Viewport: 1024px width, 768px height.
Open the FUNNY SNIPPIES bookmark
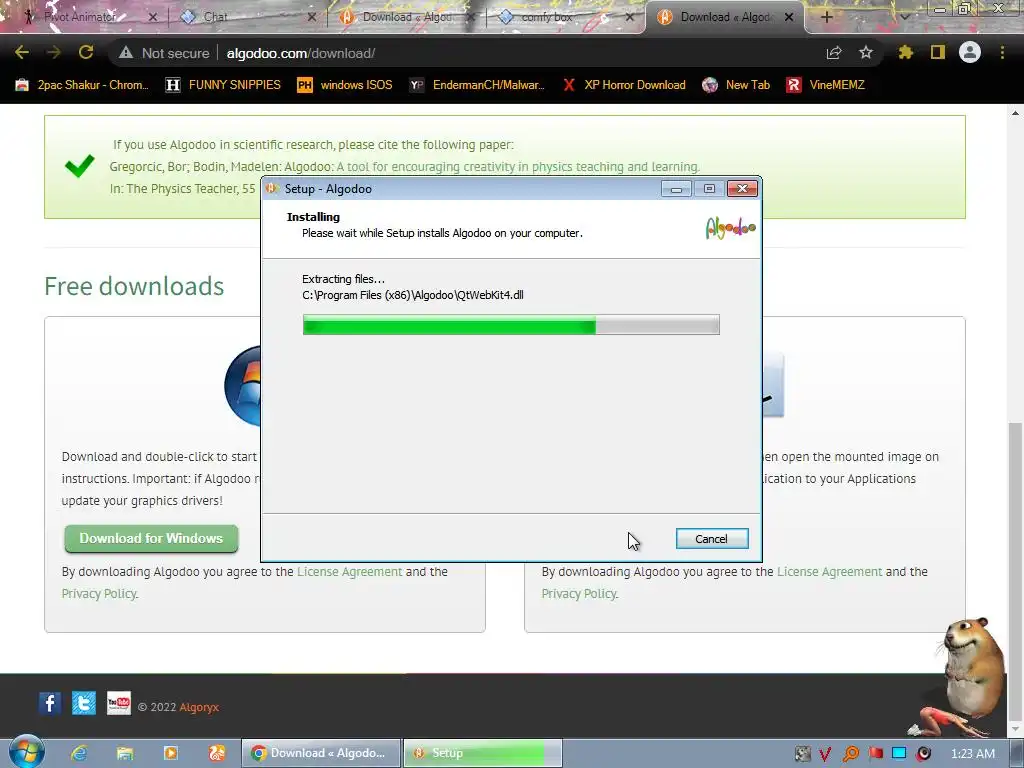pos(223,85)
